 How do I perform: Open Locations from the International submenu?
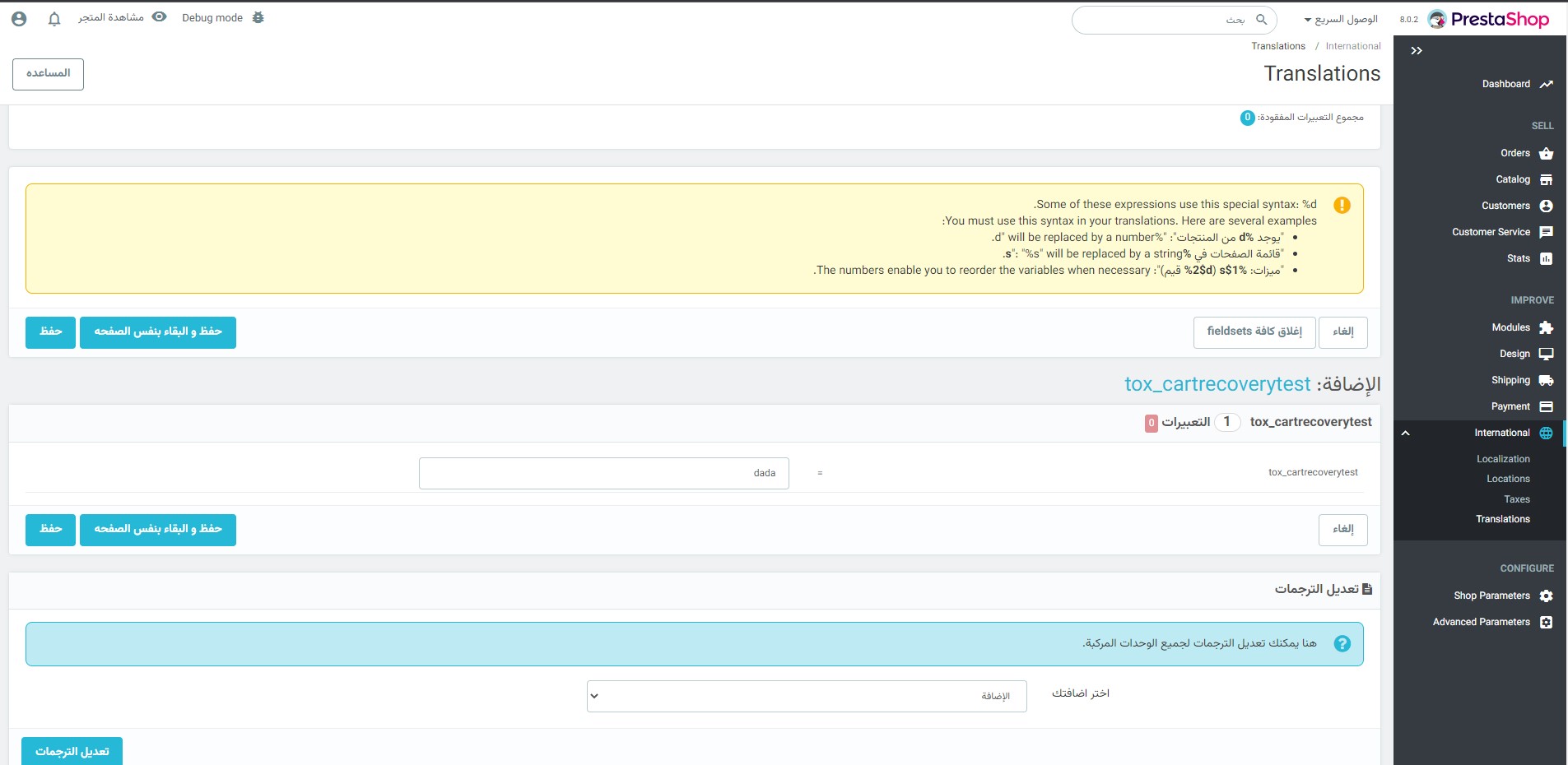1509,479
